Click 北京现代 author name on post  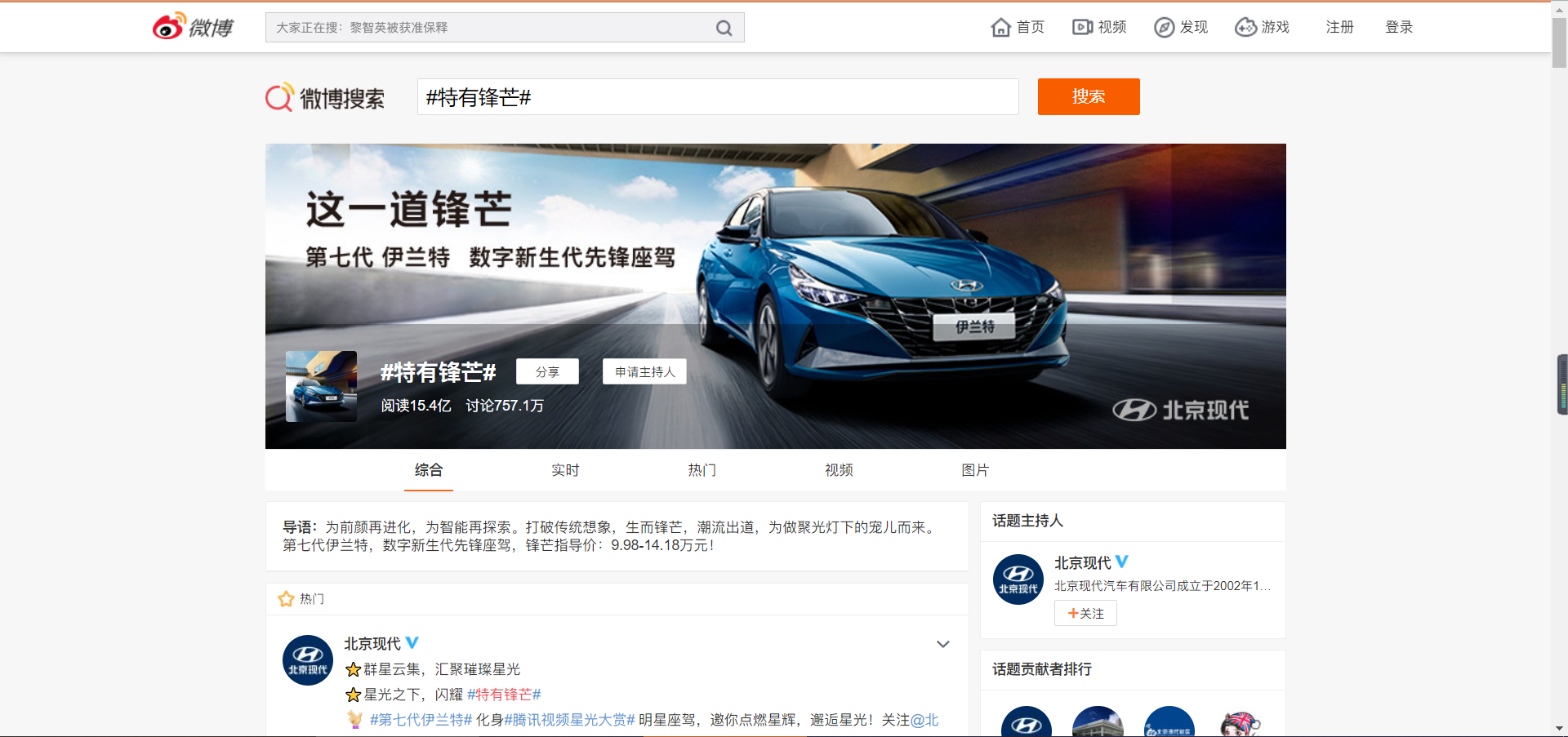pyautogui.click(x=372, y=643)
